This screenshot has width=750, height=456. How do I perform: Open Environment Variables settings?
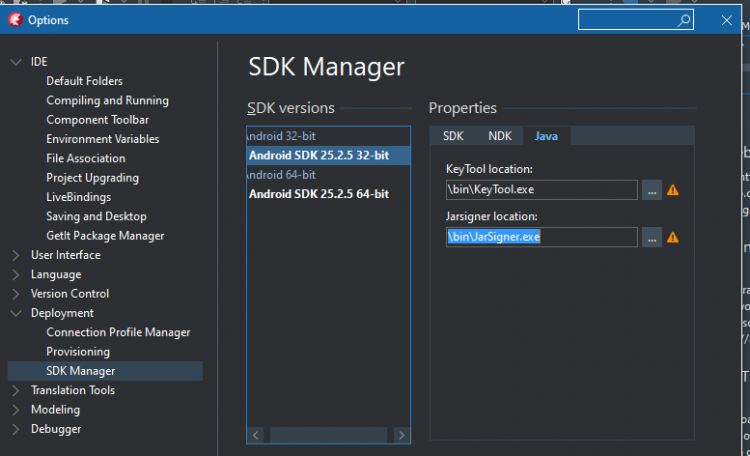tap(102, 139)
